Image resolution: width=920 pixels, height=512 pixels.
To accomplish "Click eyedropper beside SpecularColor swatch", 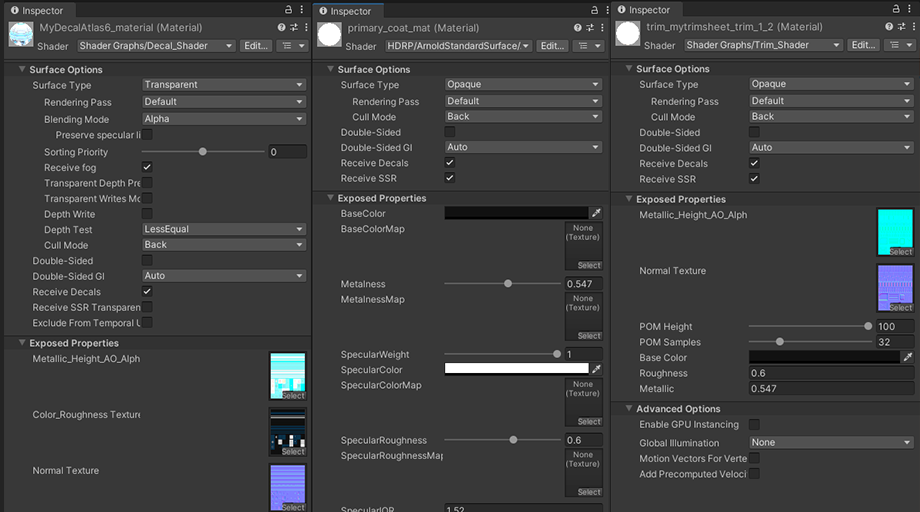I will point(597,369).
